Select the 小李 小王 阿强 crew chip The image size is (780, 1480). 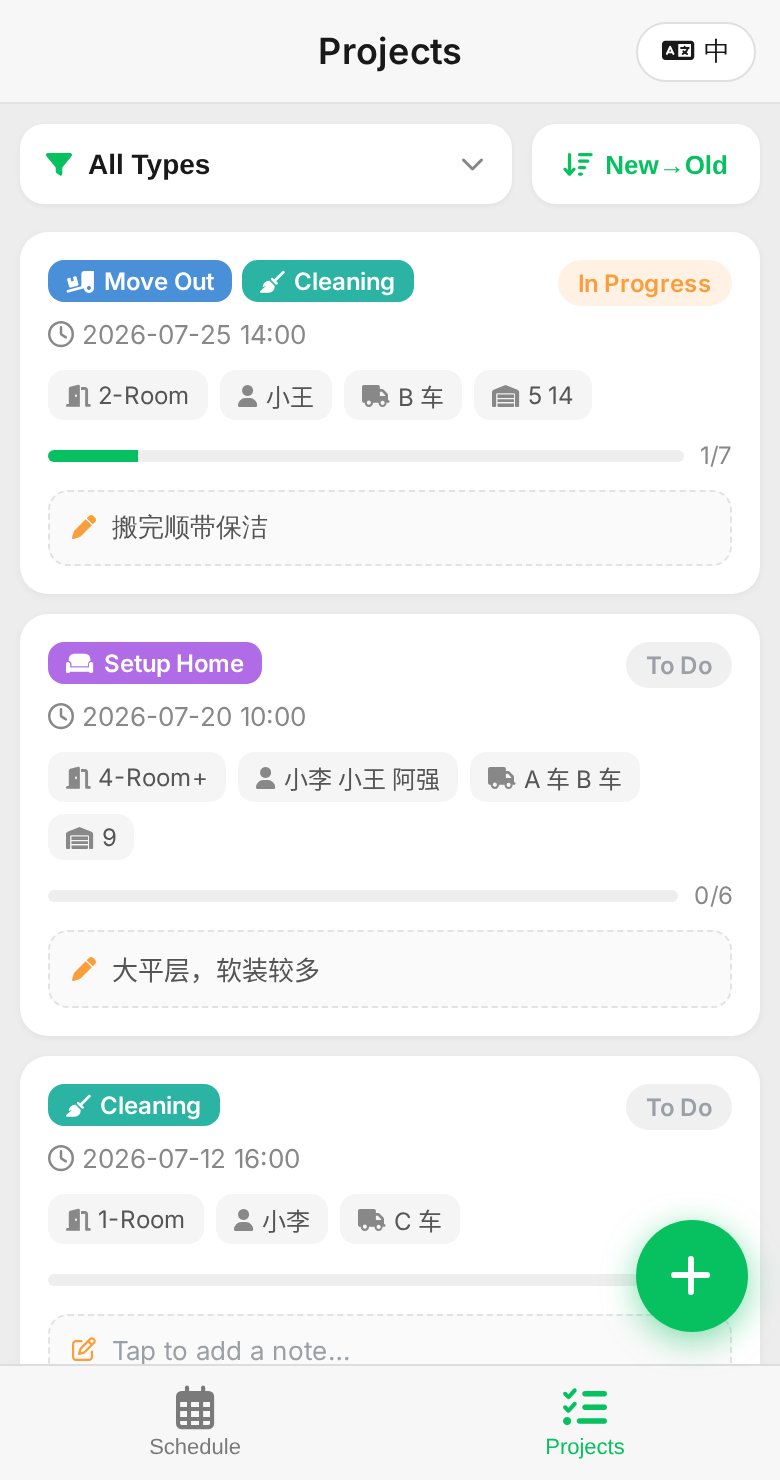(x=348, y=777)
